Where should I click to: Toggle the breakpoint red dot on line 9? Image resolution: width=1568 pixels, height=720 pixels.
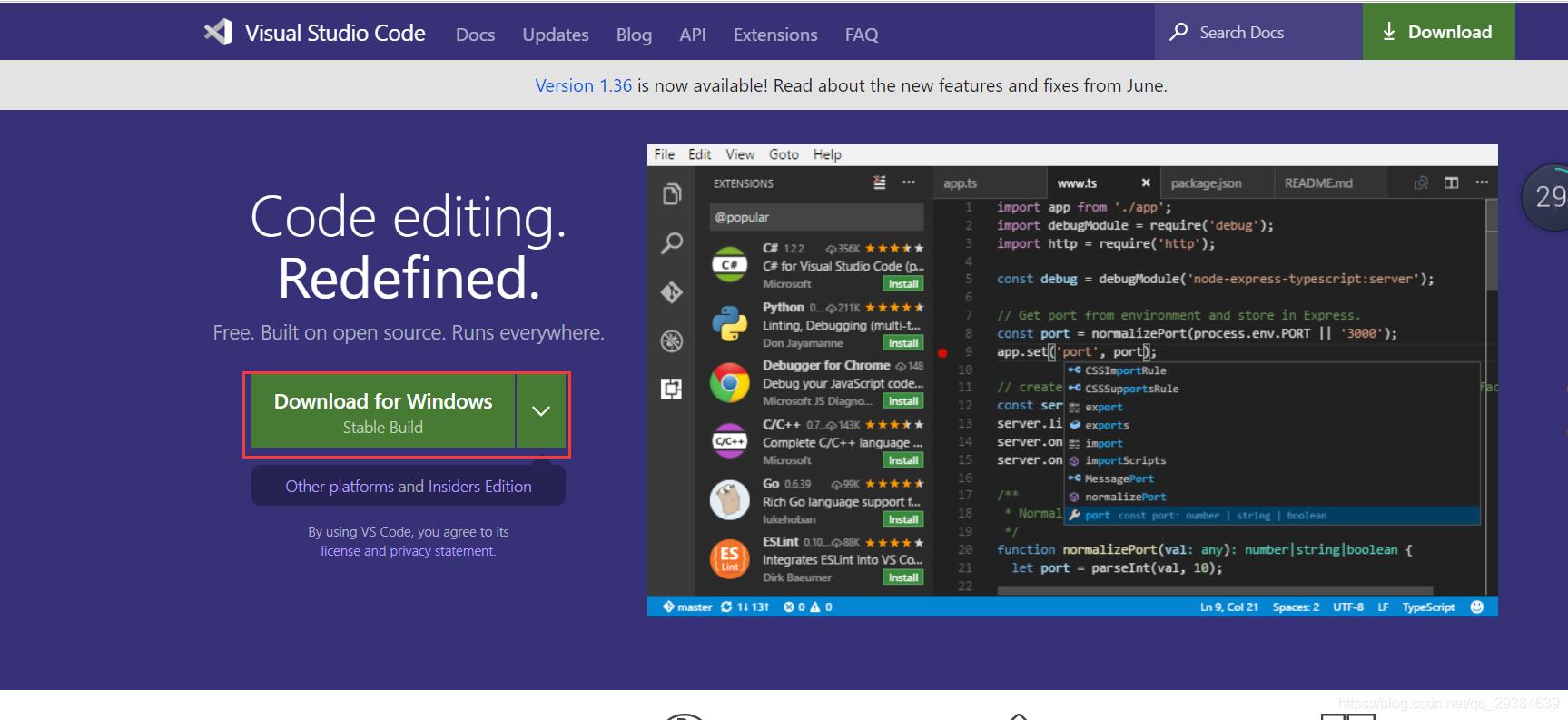942,352
